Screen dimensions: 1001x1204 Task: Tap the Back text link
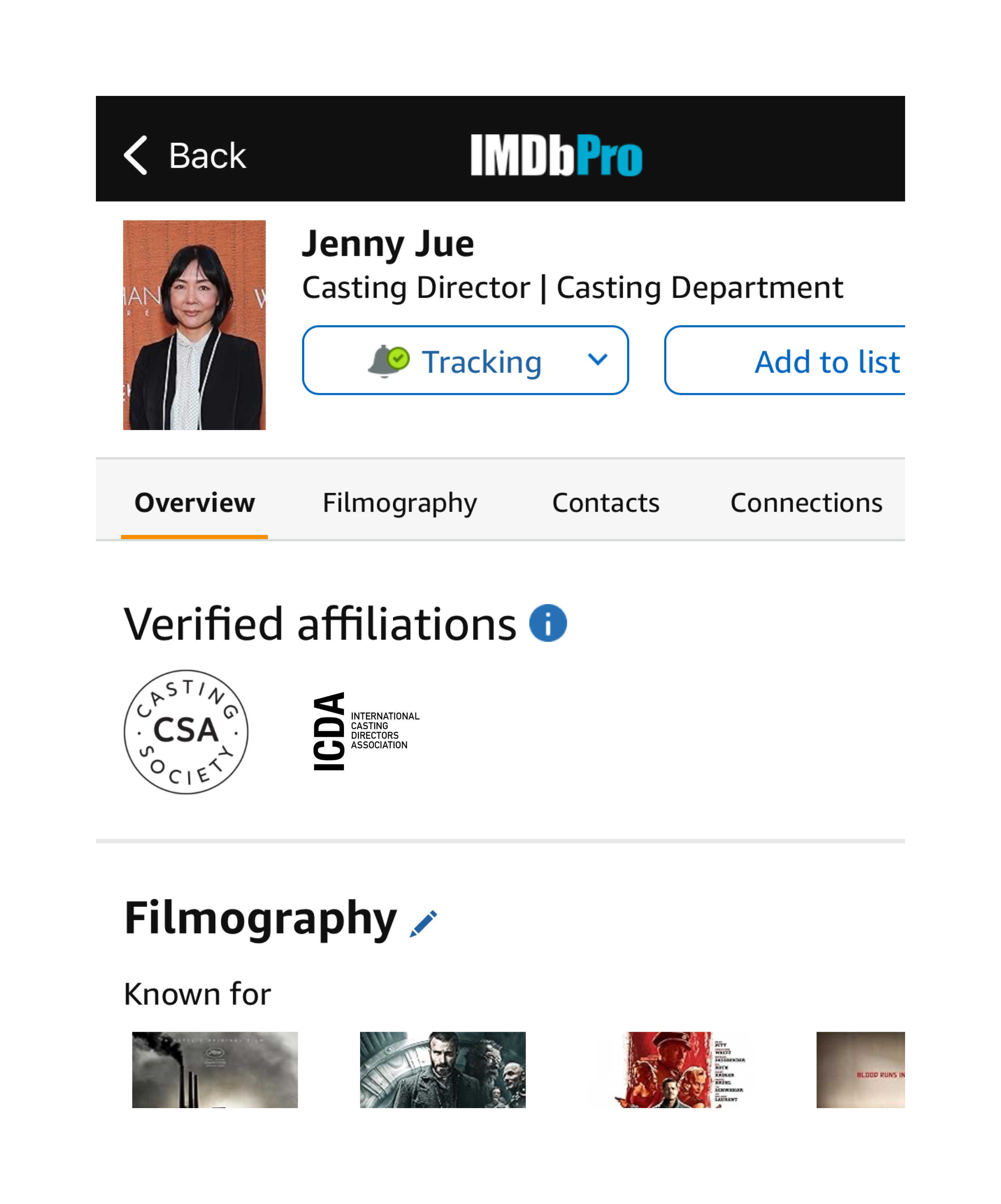pyautogui.click(x=207, y=155)
